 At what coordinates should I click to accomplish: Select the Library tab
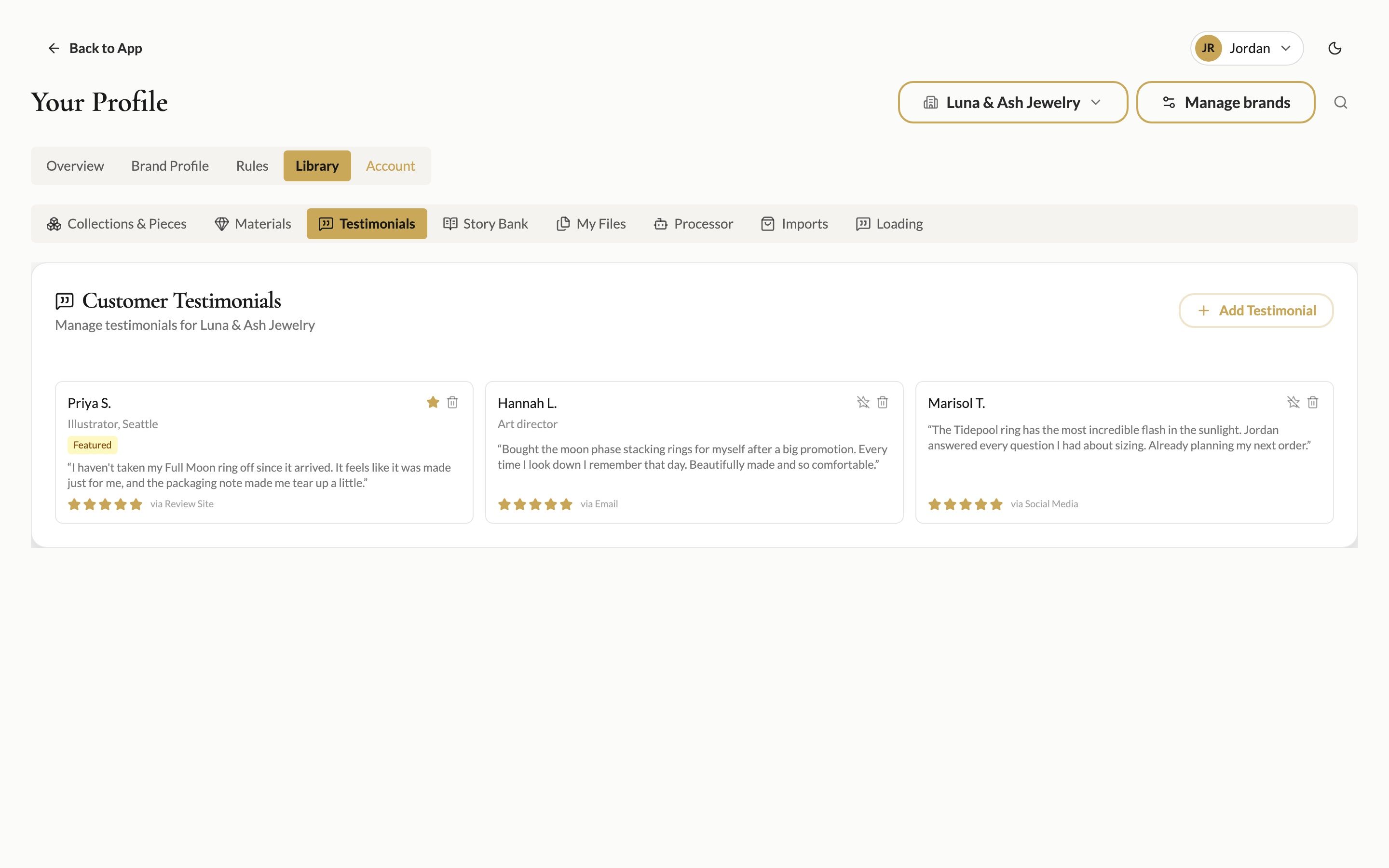coord(317,166)
